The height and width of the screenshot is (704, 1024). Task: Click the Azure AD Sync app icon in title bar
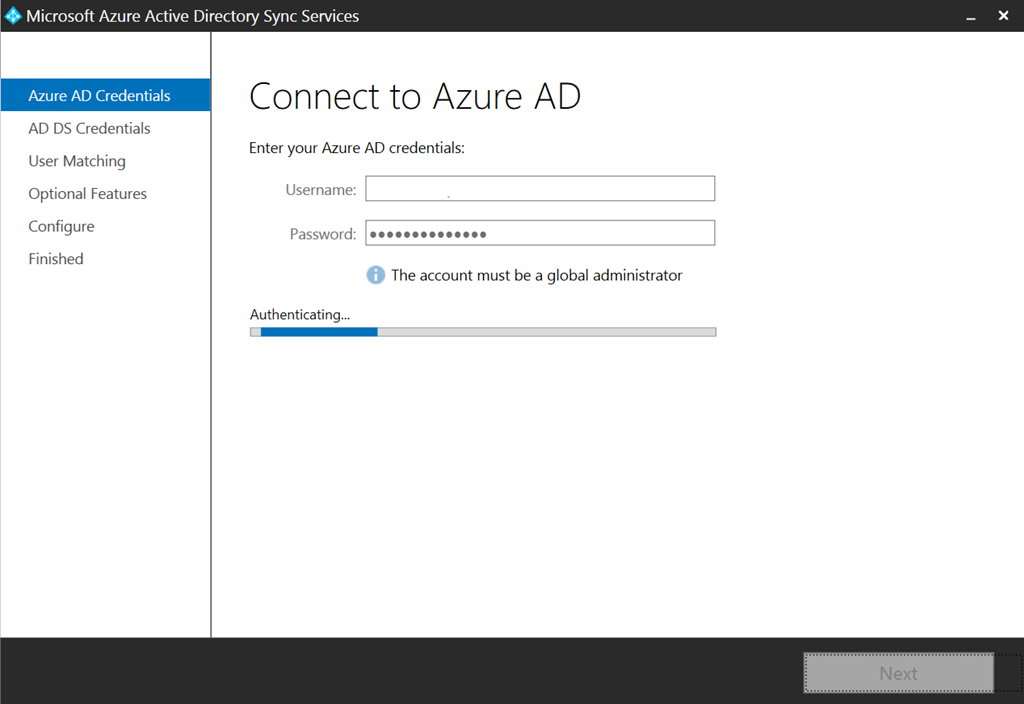[x=13, y=16]
